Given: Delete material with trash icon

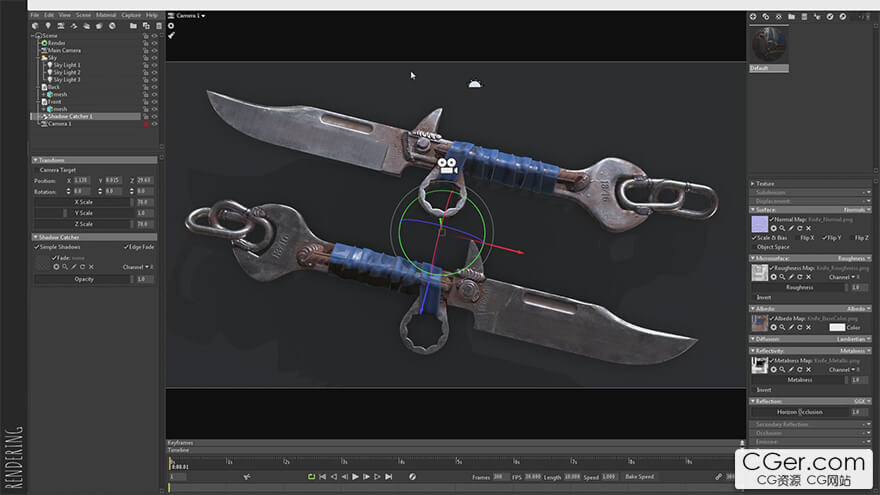Looking at the screenshot, I should click(804, 17).
